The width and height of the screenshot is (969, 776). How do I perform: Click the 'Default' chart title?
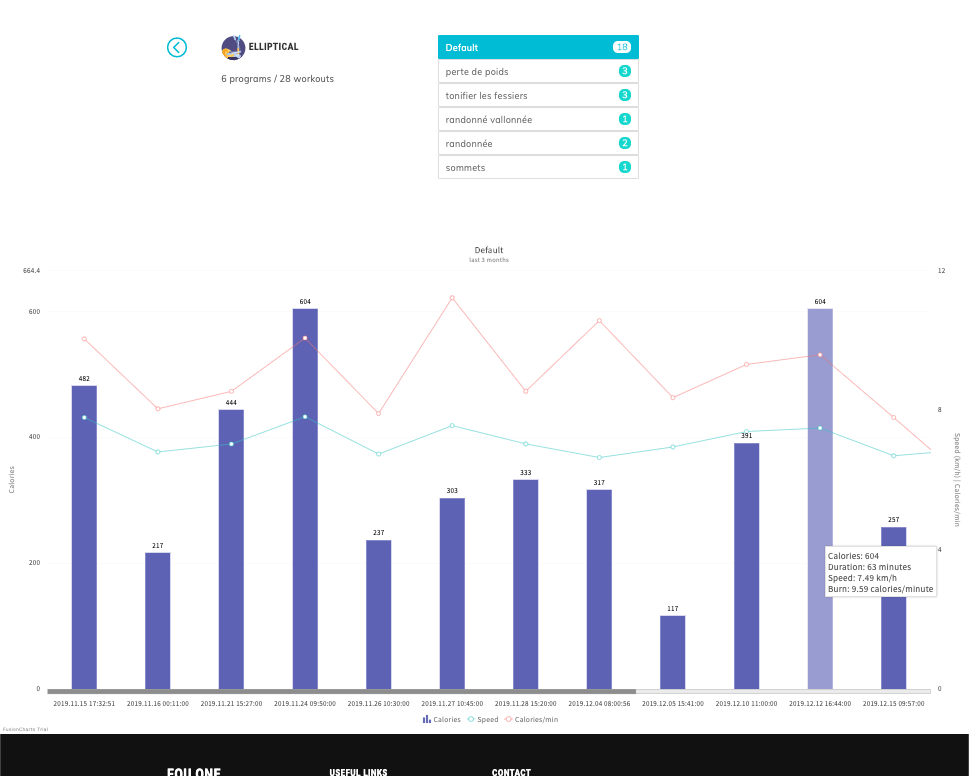[x=489, y=250]
